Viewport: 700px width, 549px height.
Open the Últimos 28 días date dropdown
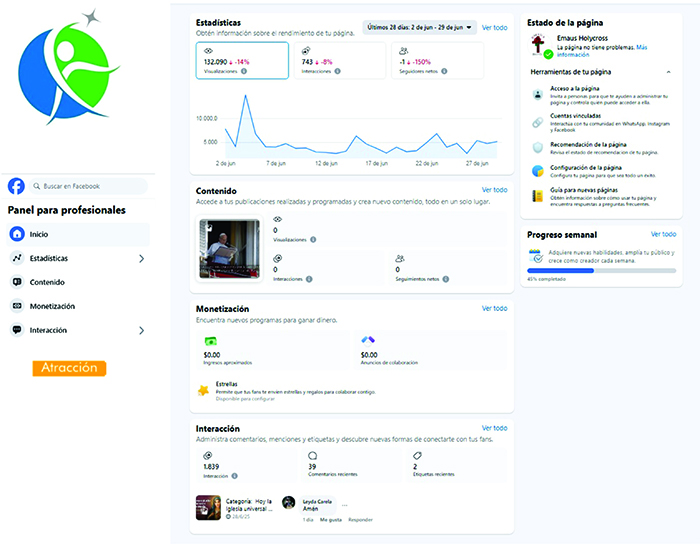point(419,28)
